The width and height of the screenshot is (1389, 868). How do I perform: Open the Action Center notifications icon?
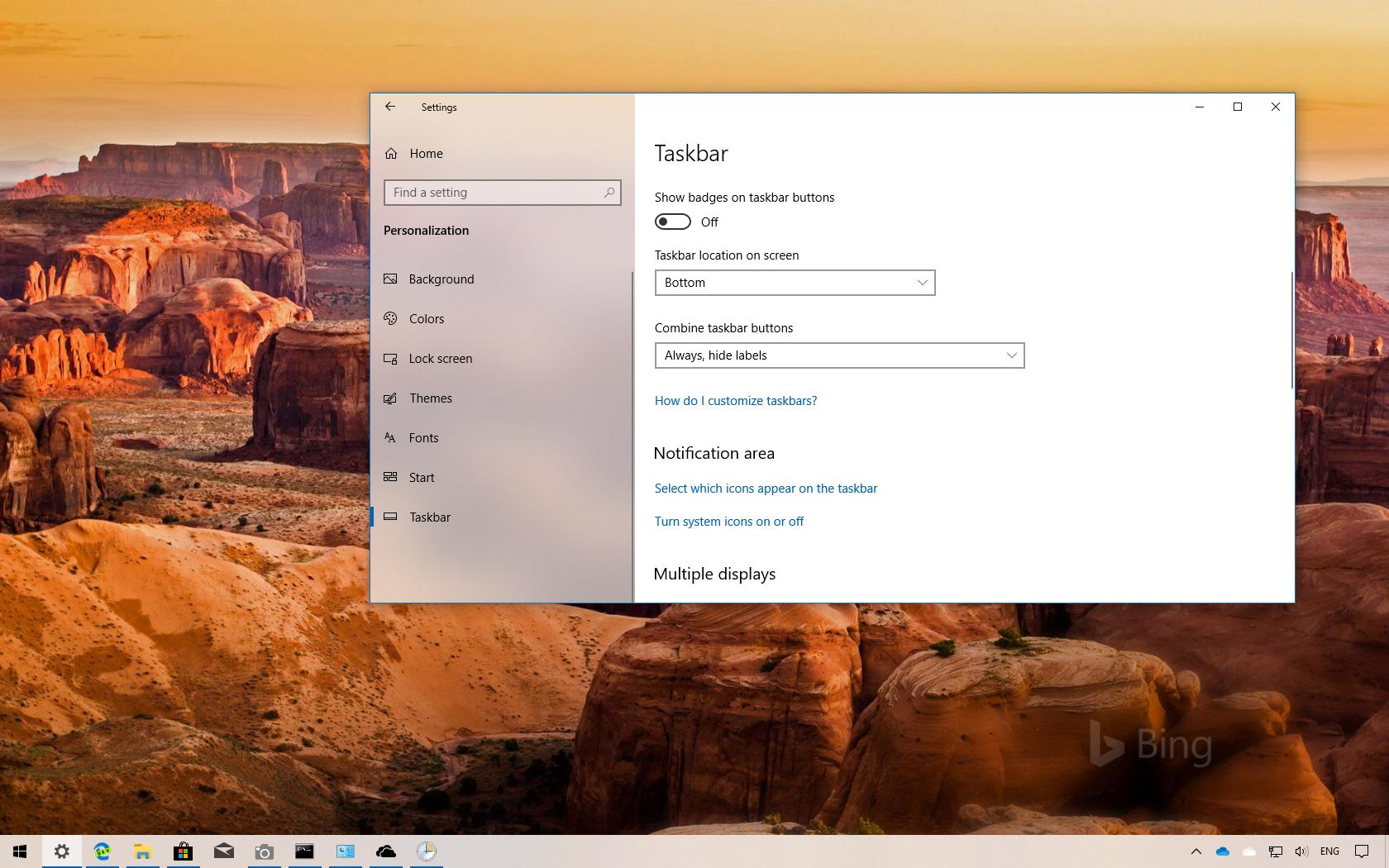tap(1362, 851)
